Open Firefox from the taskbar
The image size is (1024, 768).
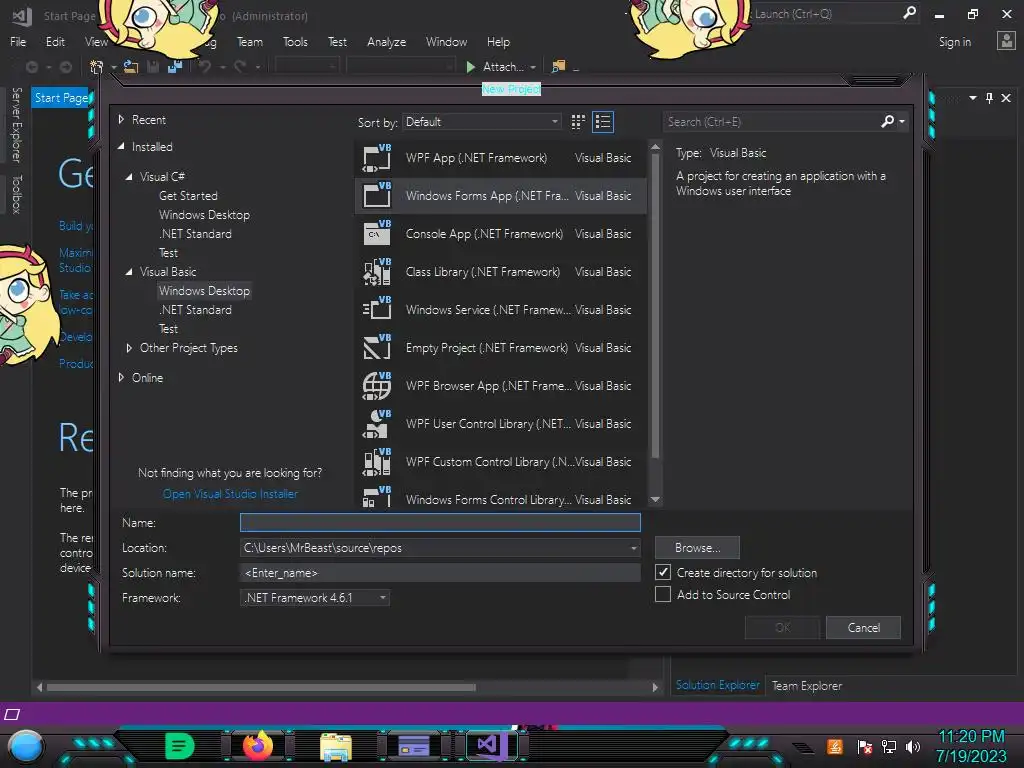[258, 746]
